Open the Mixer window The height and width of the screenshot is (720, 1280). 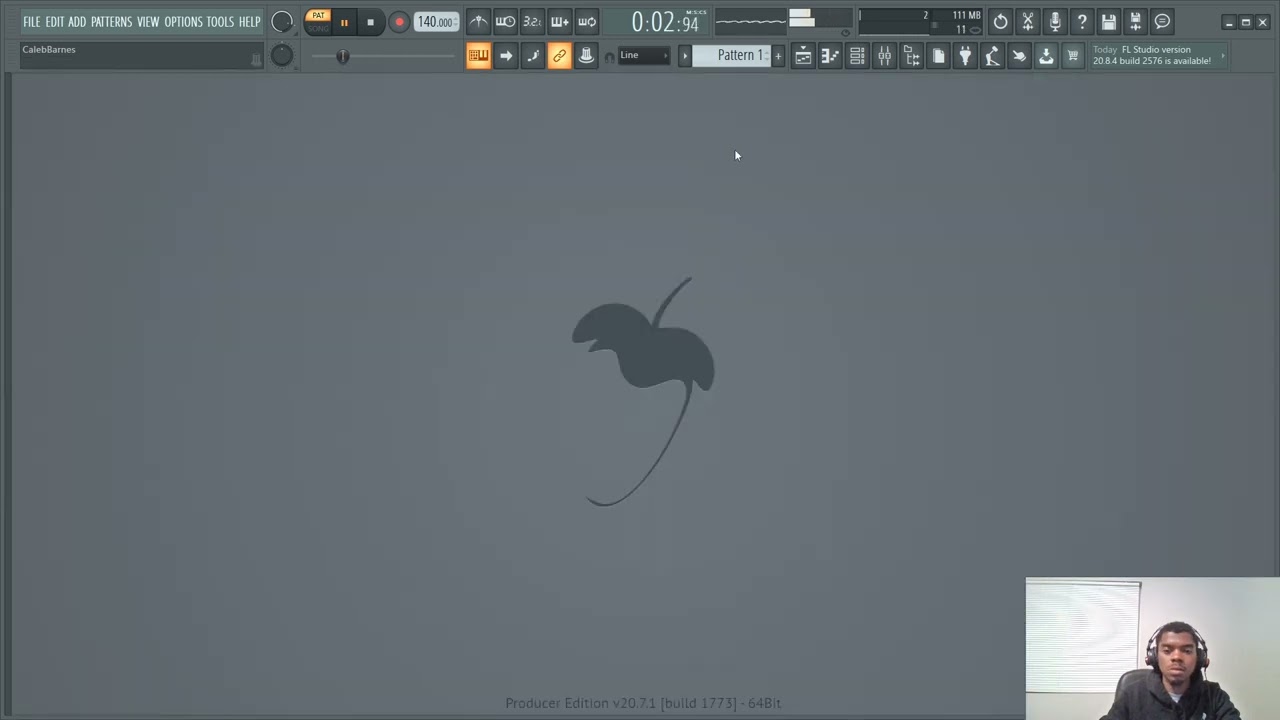coord(884,56)
